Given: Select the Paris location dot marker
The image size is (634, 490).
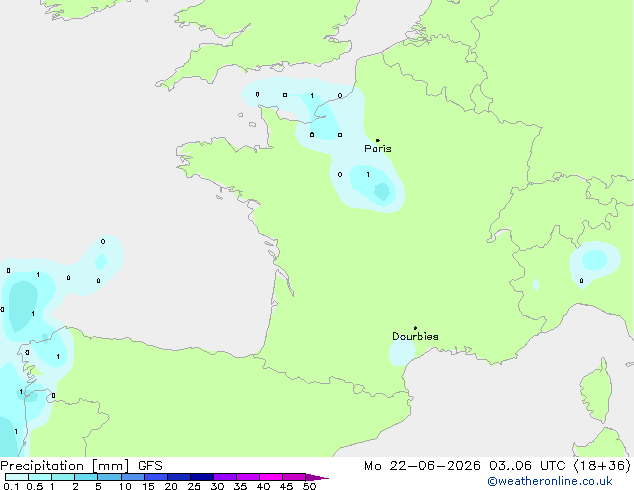Looking at the screenshot, I should pyautogui.click(x=378, y=140).
